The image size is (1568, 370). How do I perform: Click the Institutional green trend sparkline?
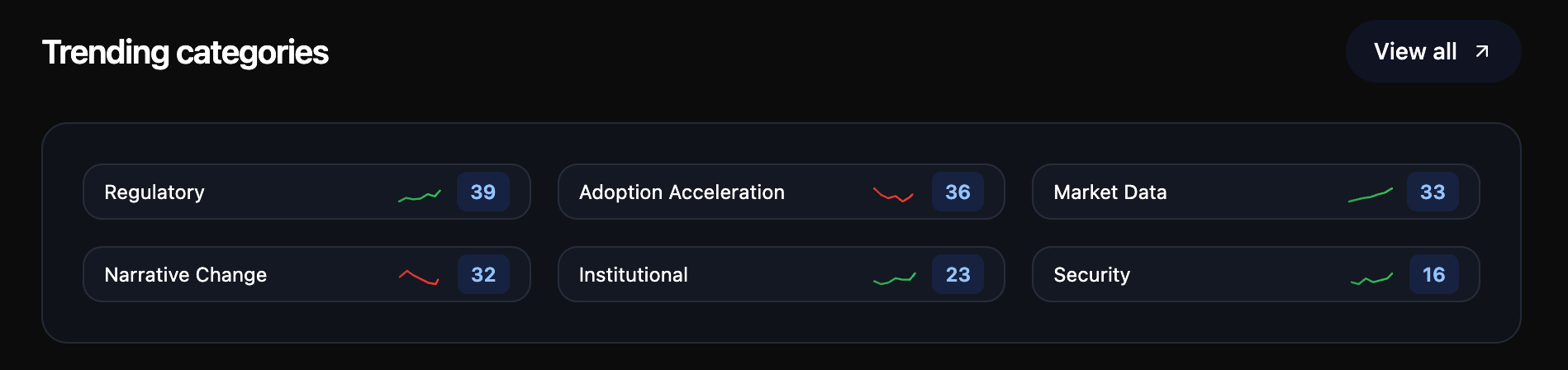pos(894,278)
